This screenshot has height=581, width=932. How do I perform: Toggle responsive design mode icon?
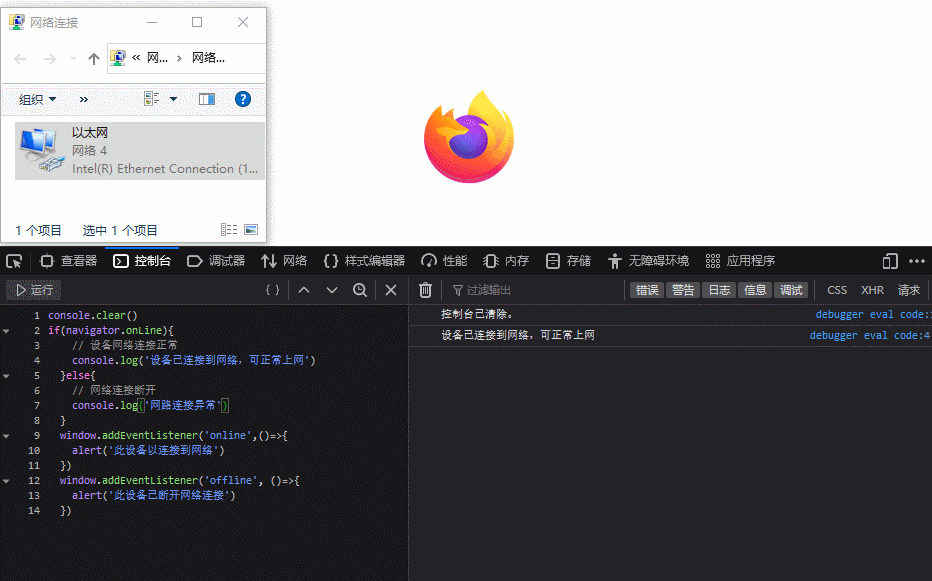coord(890,261)
